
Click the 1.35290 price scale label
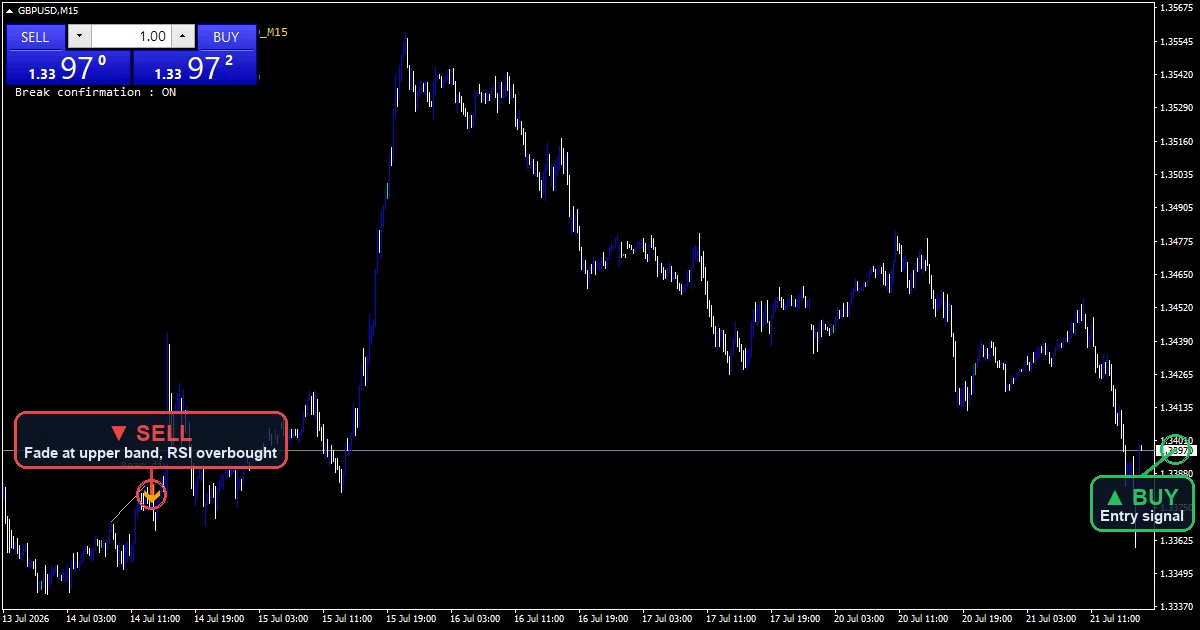click(1177, 108)
